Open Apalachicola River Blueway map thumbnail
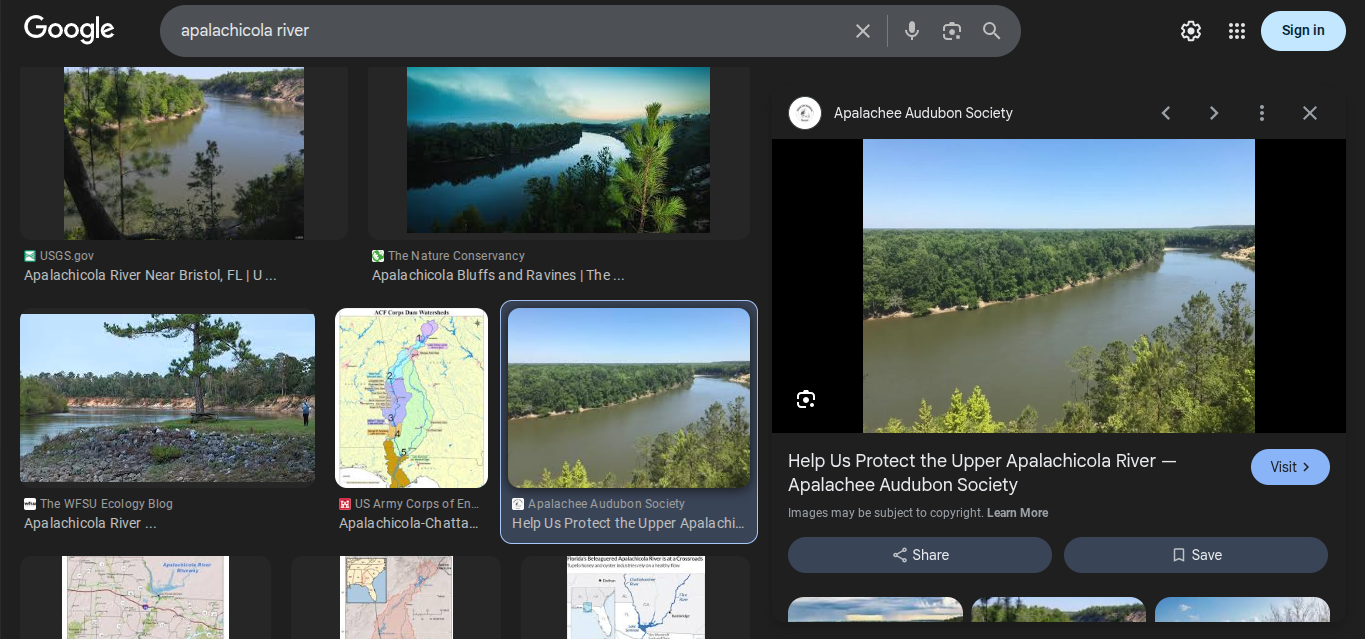This screenshot has width=1365, height=639. [x=146, y=597]
